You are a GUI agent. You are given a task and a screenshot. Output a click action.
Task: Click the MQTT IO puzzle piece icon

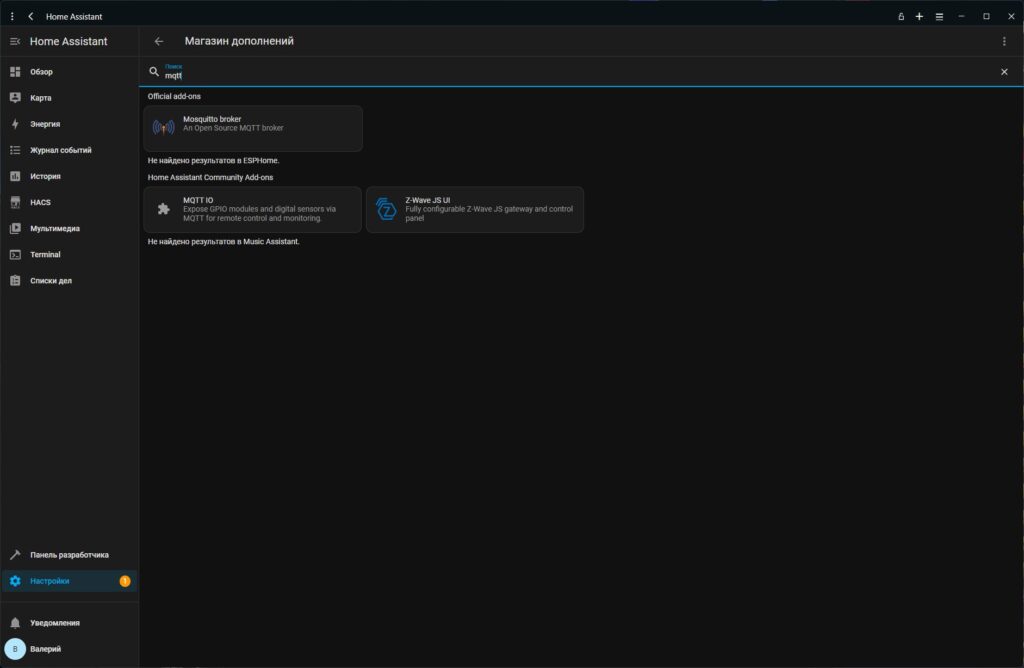click(163, 209)
